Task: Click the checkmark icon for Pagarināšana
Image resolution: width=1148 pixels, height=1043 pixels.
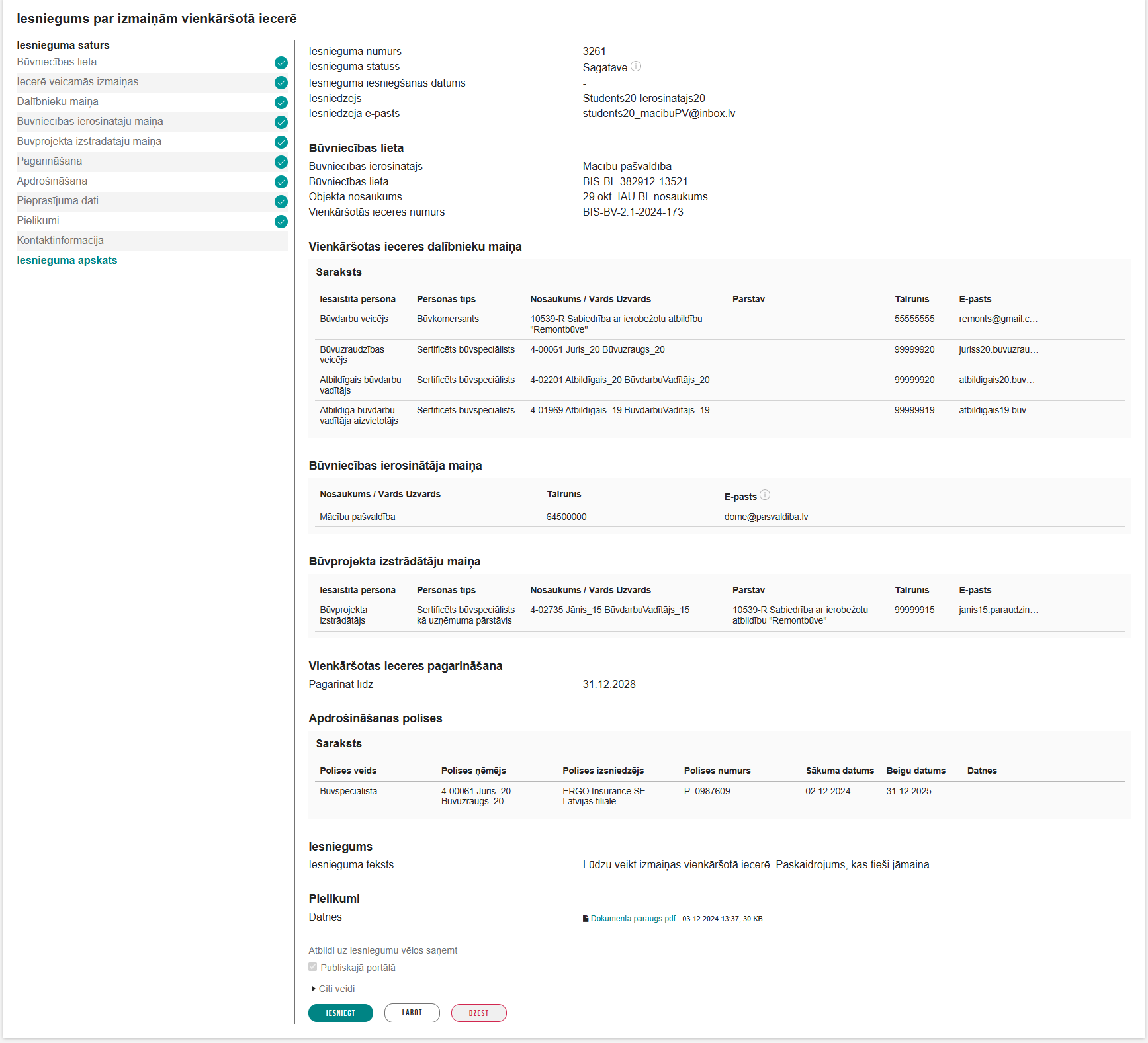Action: click(x=281, y=162)
